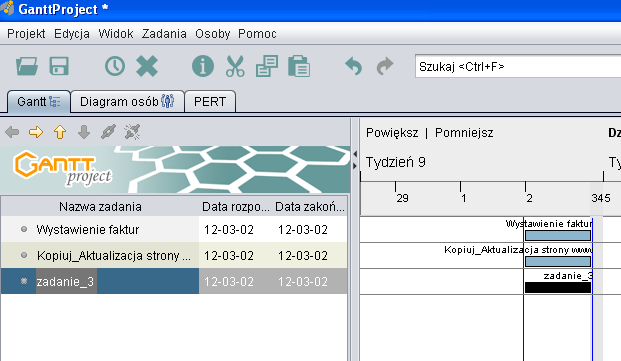The image size is (621, 361).
Task: Click the Tydzień 9 timeline header
Action: pyautogui.click(x=395, y=162)
